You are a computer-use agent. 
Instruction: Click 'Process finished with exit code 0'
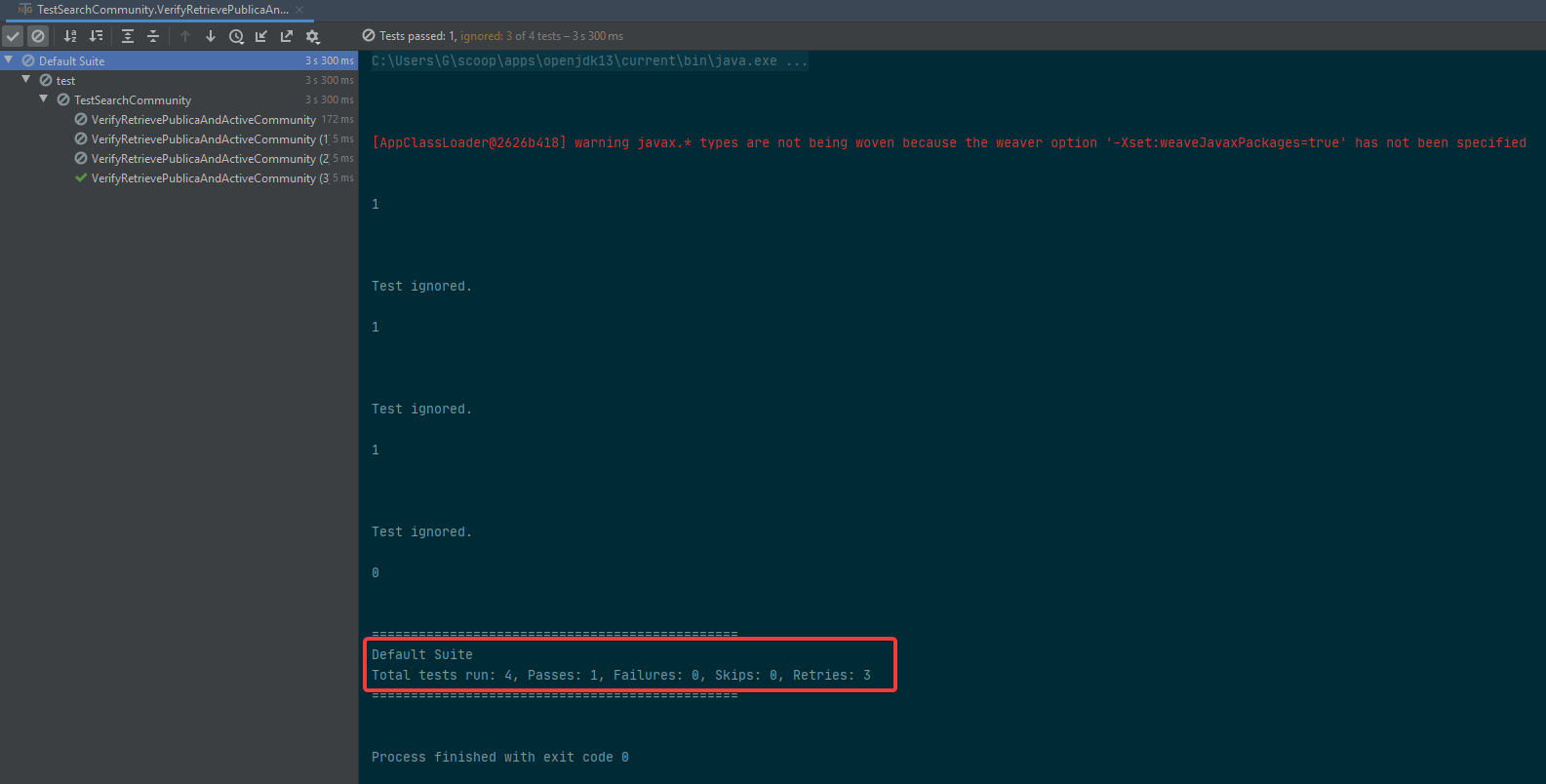click(500, 757)
